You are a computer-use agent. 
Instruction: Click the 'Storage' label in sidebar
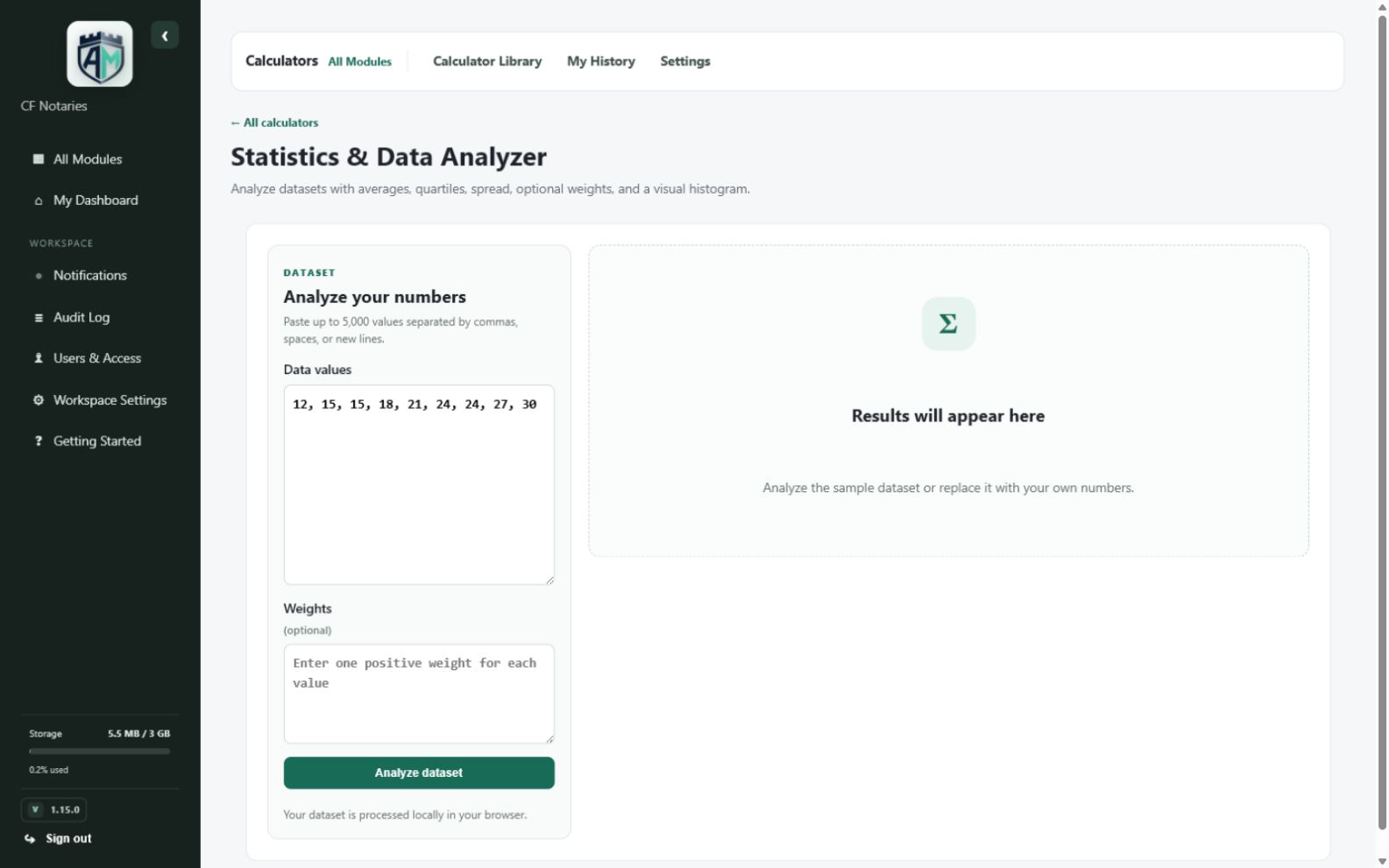click(x=46, y=734)
